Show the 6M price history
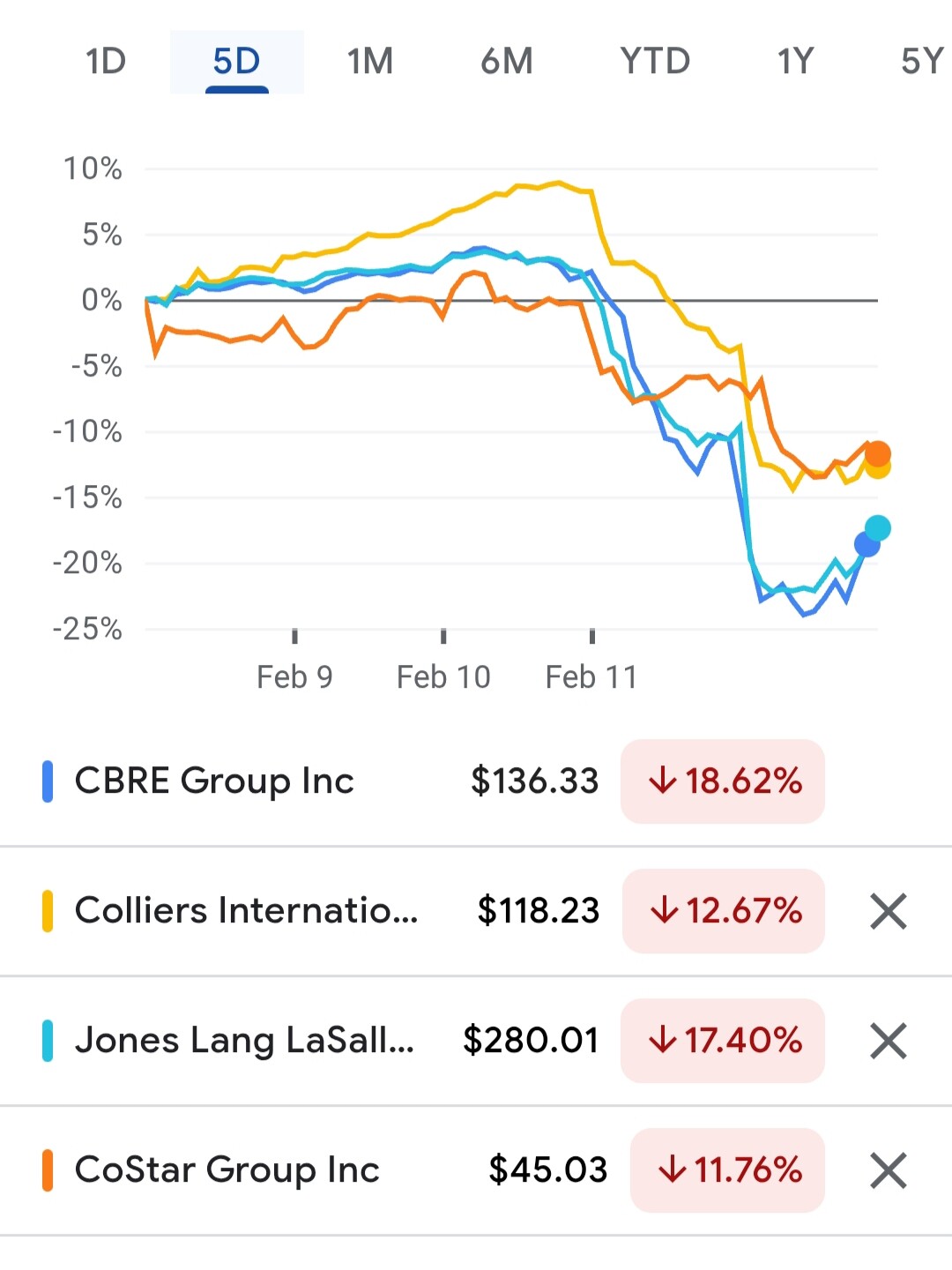This screenshot has width=952, height=1270. (x=507, y=62)
